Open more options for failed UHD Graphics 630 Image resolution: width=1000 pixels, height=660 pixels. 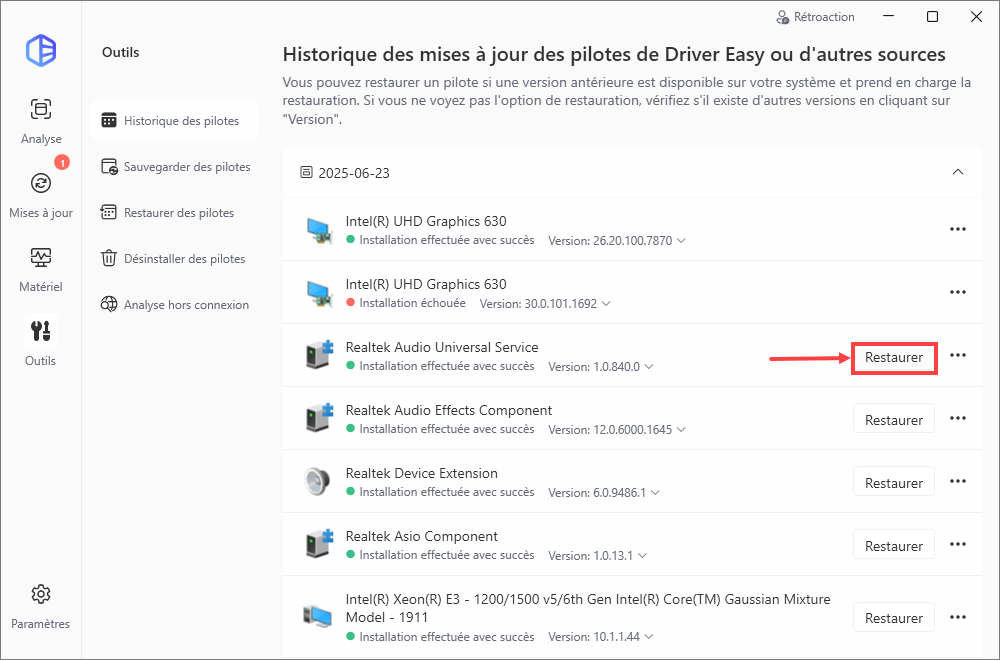click(958, 292)
